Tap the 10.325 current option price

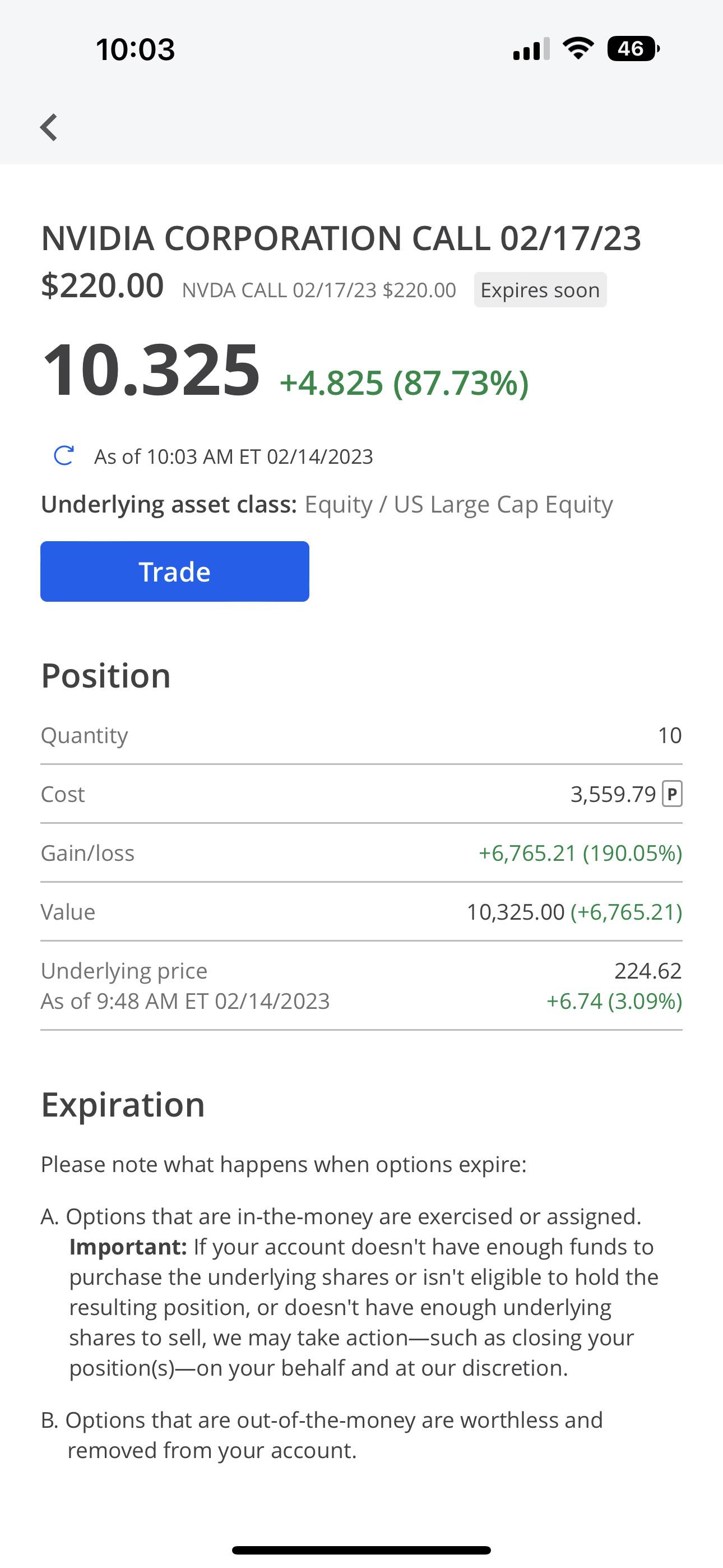point(151,370)
